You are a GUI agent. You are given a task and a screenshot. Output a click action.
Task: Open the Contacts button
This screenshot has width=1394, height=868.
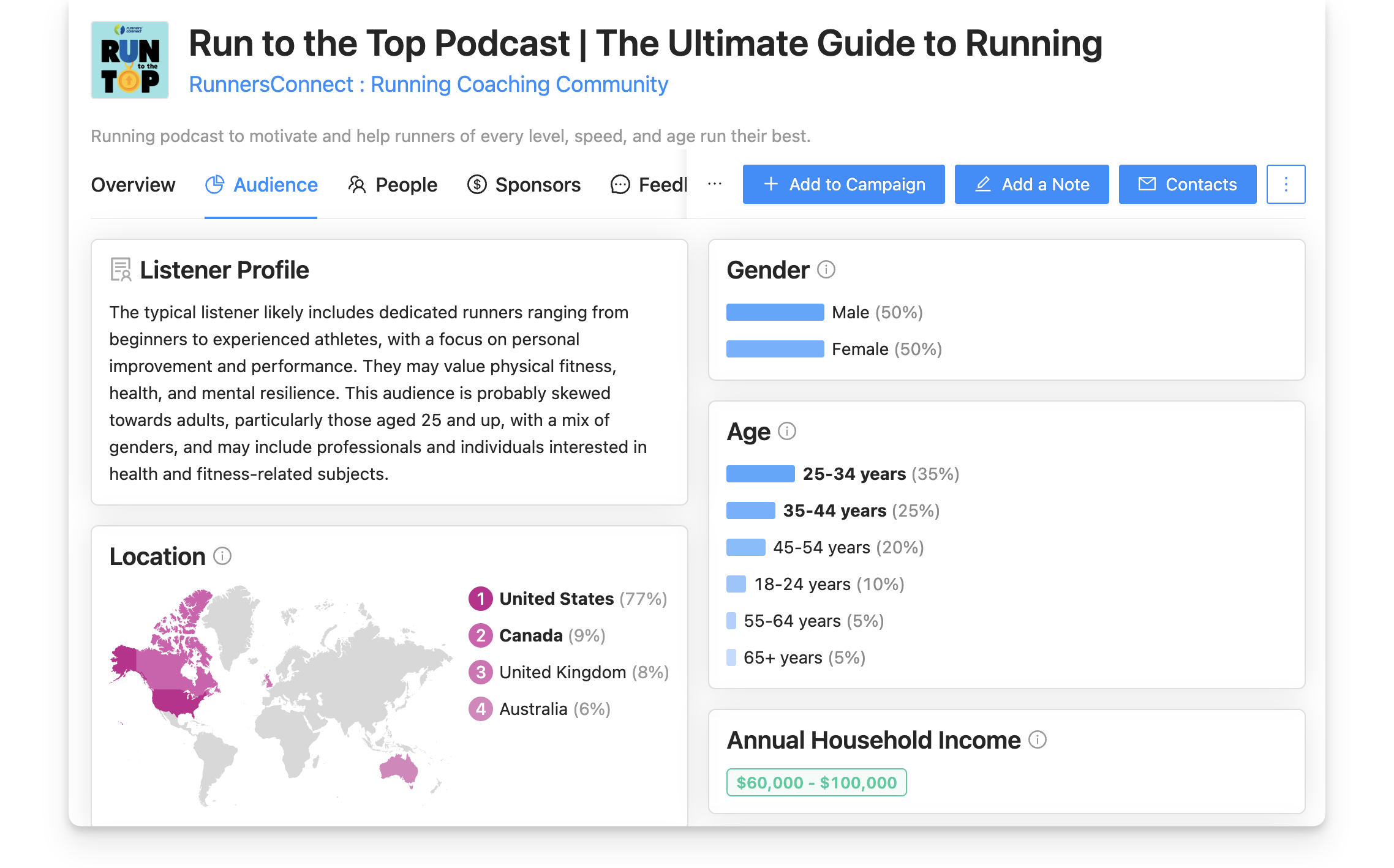coord(1187,184)
